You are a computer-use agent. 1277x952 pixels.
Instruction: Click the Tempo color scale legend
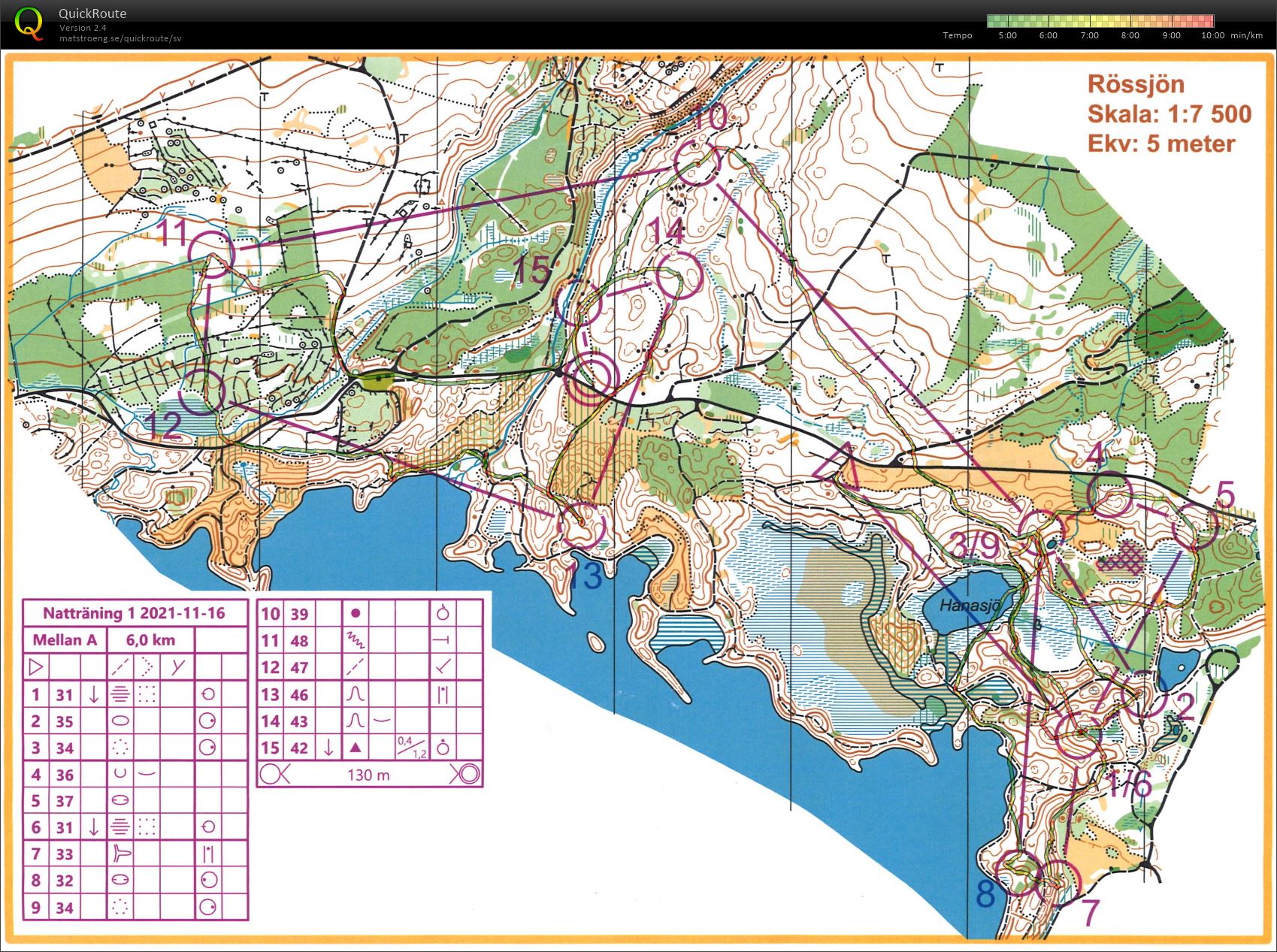pyautogui.click(x=1100, y=21)
